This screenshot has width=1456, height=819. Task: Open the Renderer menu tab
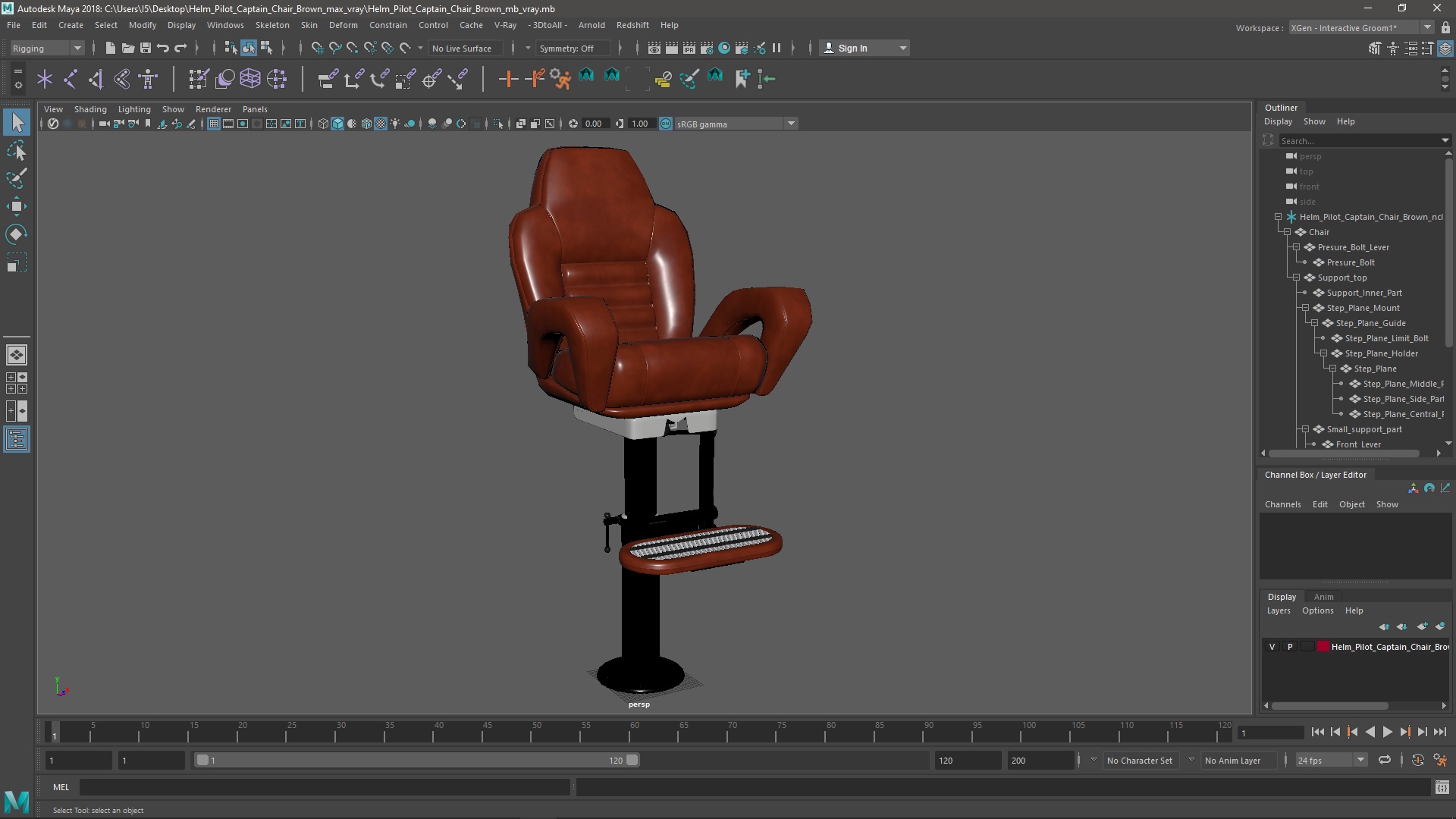pyautogui.click(x=212, y=109)
